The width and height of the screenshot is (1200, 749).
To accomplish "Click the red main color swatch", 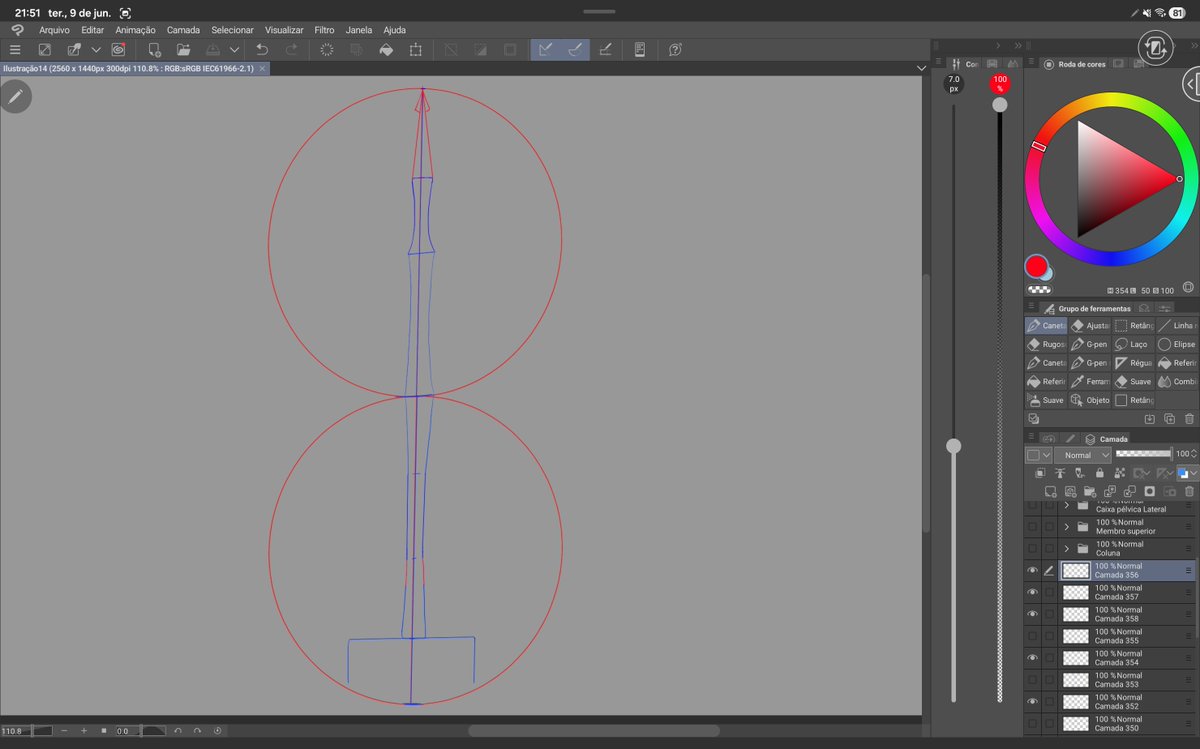I will (1036, 267).
